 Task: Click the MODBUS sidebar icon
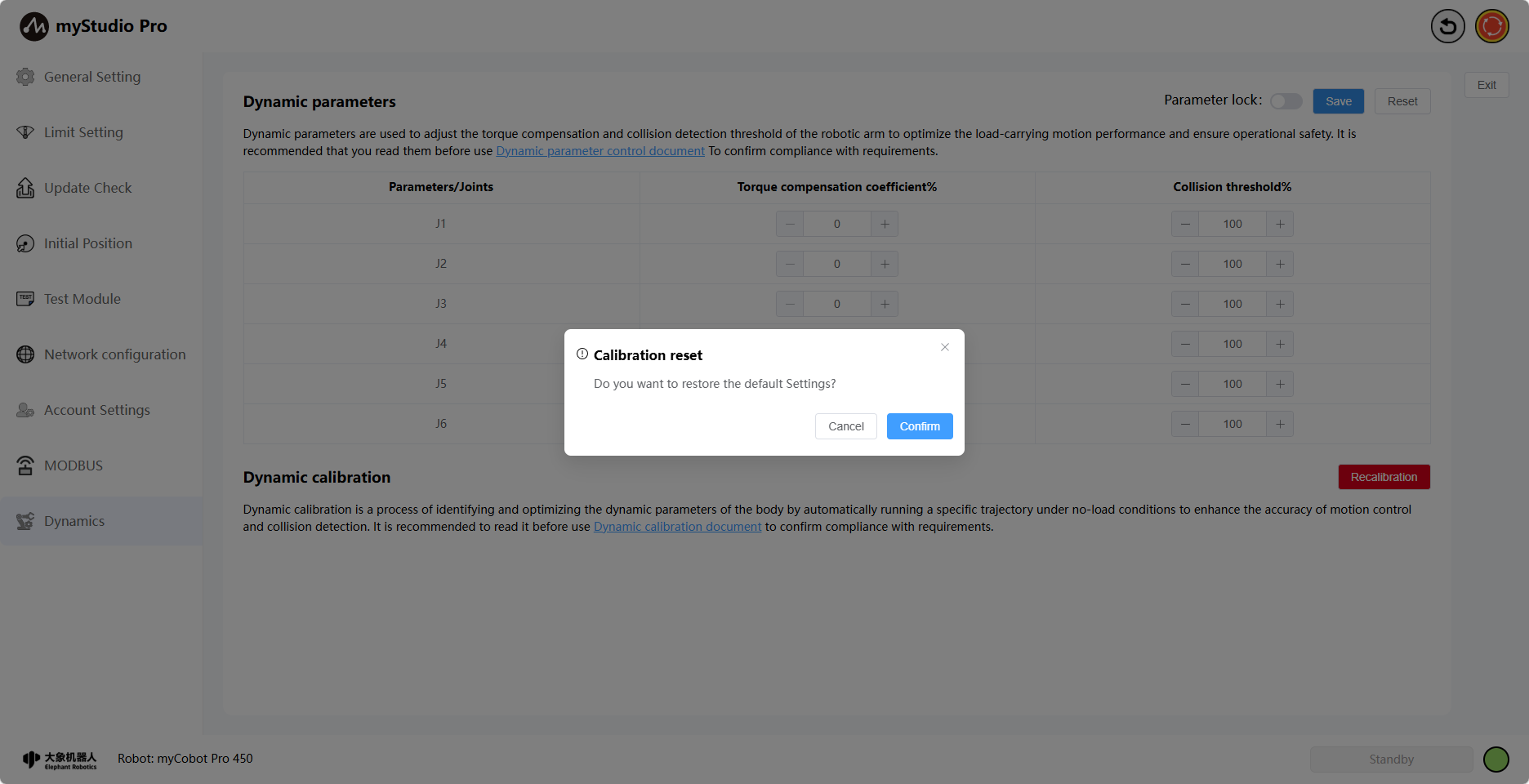click(x=25, y=465)
